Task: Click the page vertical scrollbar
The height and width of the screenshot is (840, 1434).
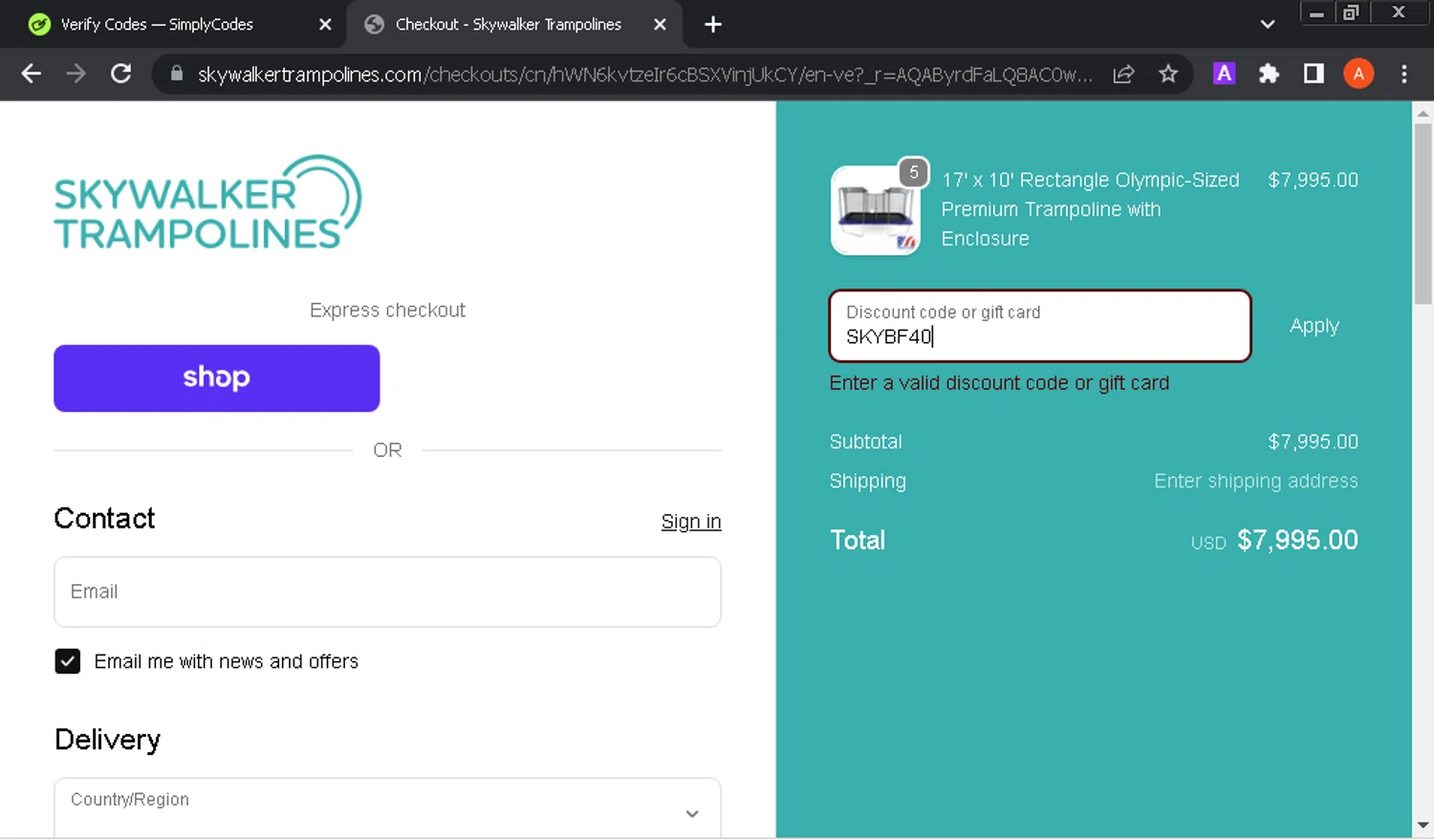Action: (x=1423, y=215)
